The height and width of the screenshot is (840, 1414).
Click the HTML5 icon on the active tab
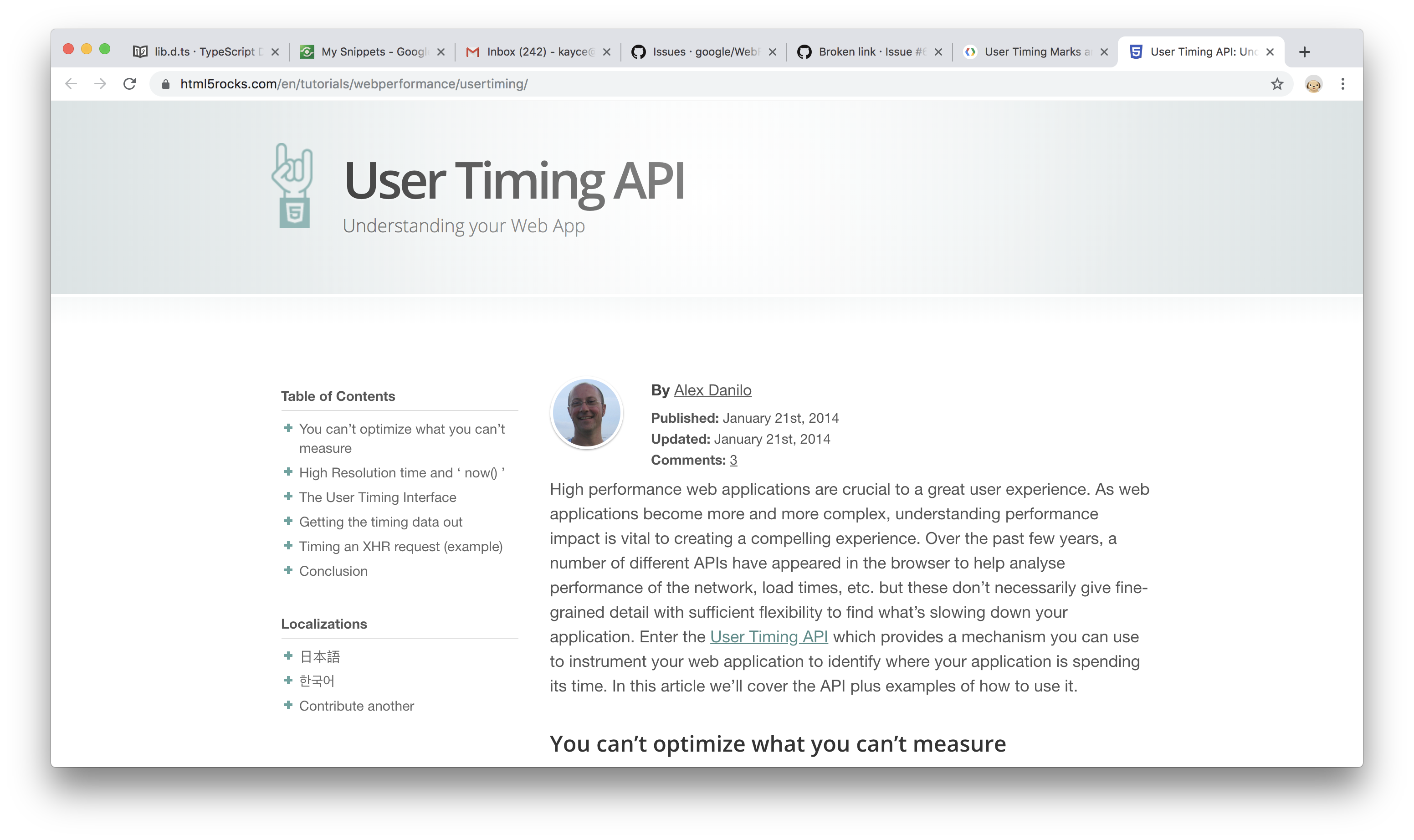1136,51
